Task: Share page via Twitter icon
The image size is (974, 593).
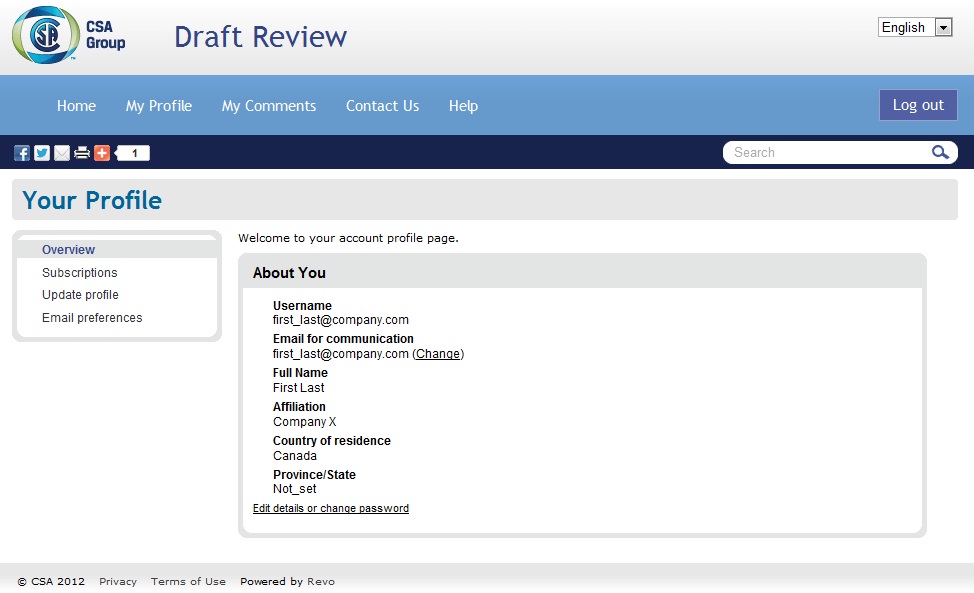Action: click(42, 153)
